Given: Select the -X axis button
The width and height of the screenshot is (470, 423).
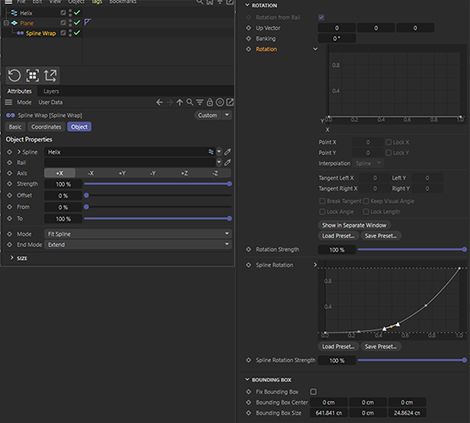Looking at the screenshot, I should point(91,173).
